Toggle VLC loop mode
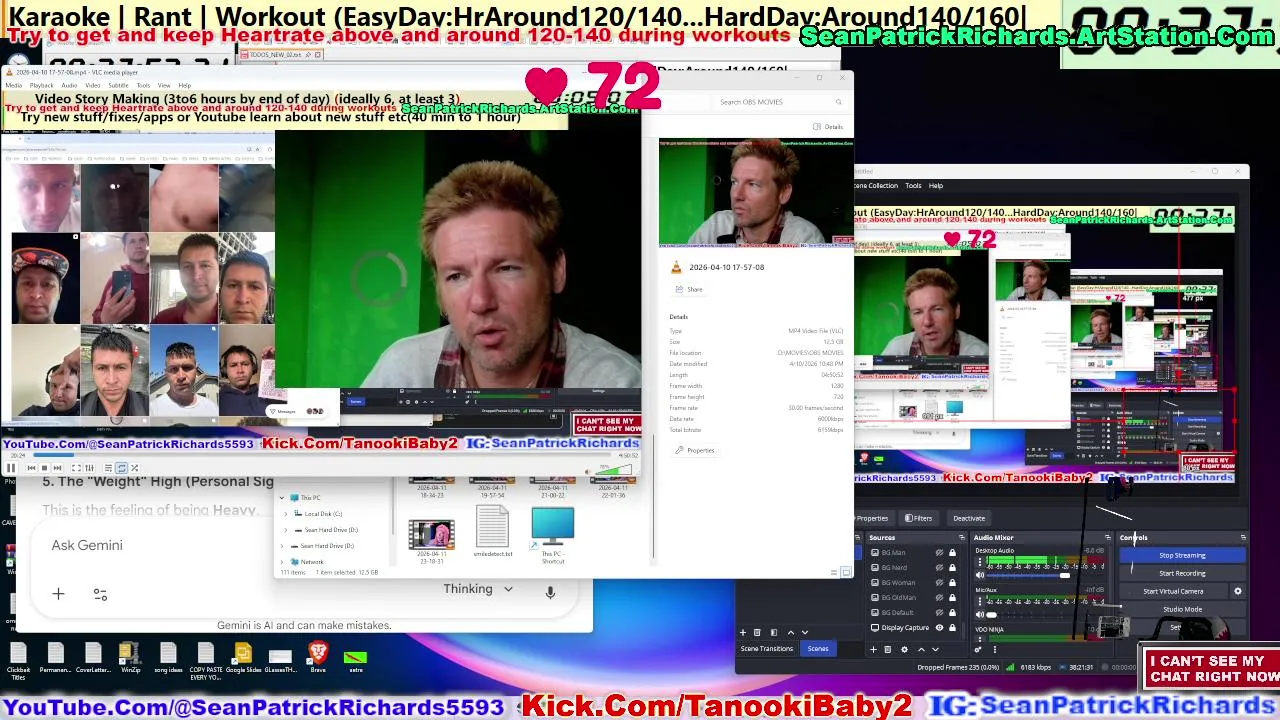This screenshot has width=1280, height=720. [x=121, y=468]
